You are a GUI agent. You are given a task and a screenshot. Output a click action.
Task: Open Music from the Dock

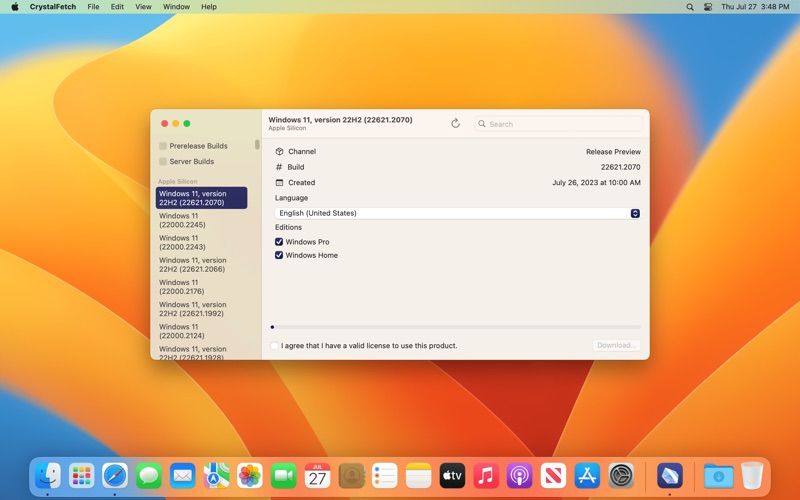(x=486, y=476)
